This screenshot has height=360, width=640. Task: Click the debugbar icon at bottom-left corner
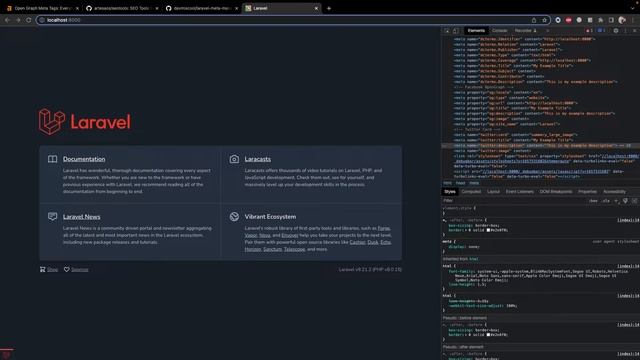pyautogui.click(x=7, y=354)
